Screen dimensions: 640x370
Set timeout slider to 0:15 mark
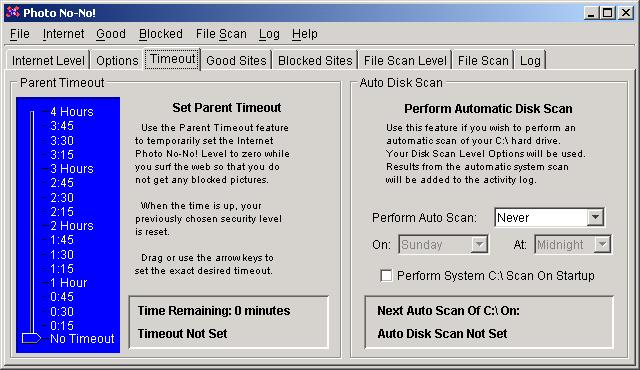62,326
